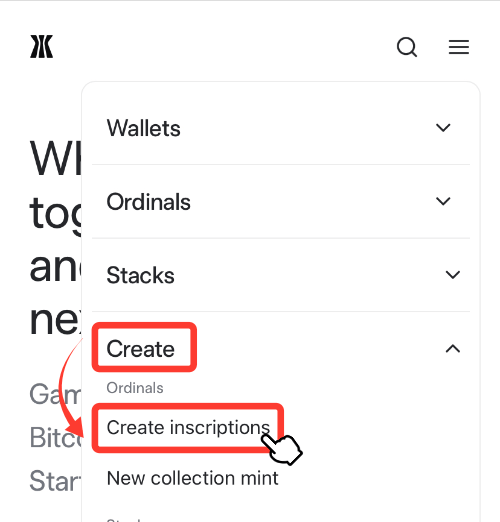500x522 pixels.
Task: Click the gray Ordinals subheading under Create
Action: click(135, 388)
